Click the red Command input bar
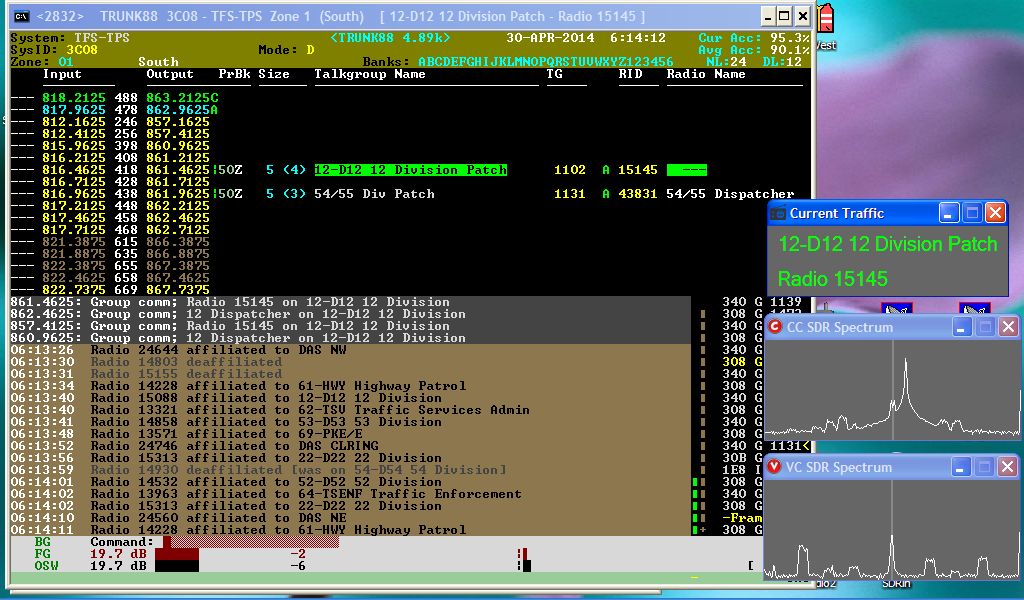This screenshot has width=1024, height=600. coord(250,542)
